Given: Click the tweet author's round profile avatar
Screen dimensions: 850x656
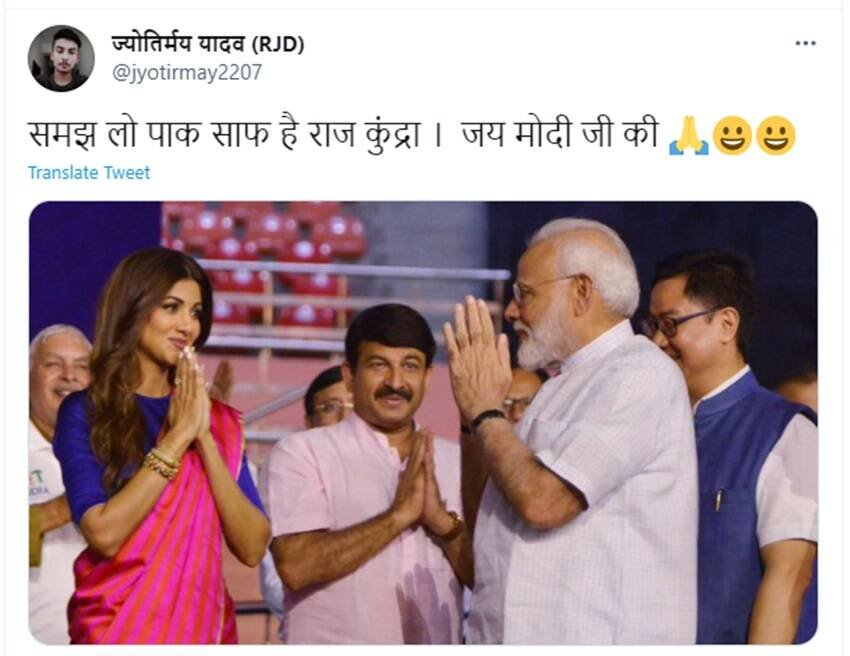Looking at the screenshot, I should click(61, 58).
